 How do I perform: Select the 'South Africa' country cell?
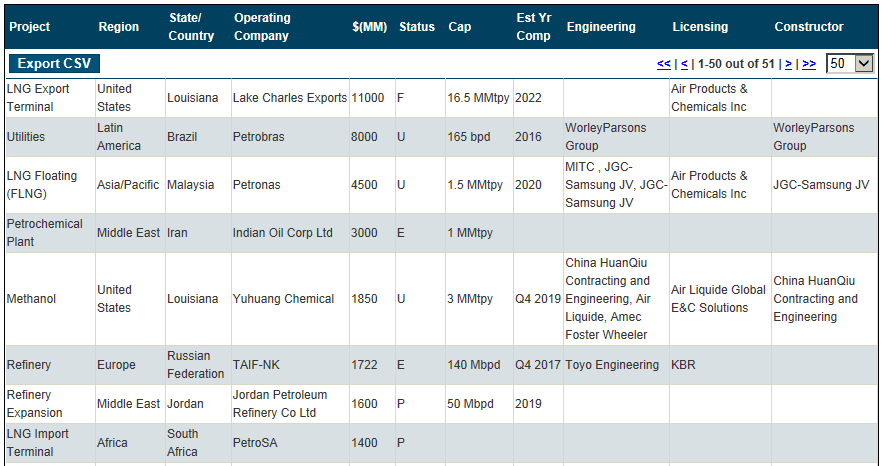(198, 443)
